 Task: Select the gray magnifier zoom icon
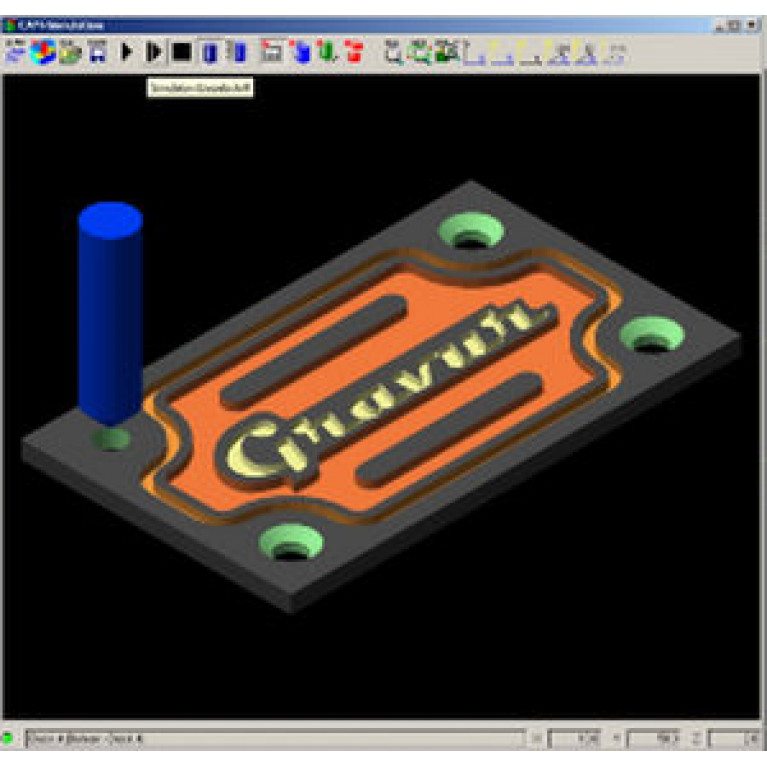(393, 52)
